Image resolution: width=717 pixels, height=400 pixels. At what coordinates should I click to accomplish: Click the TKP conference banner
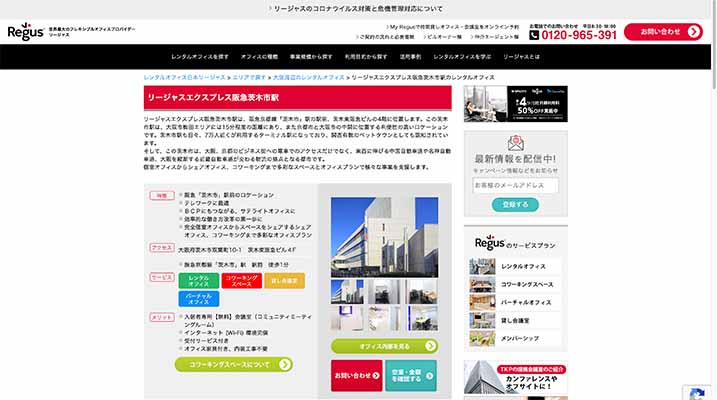[x=516, y=377]
